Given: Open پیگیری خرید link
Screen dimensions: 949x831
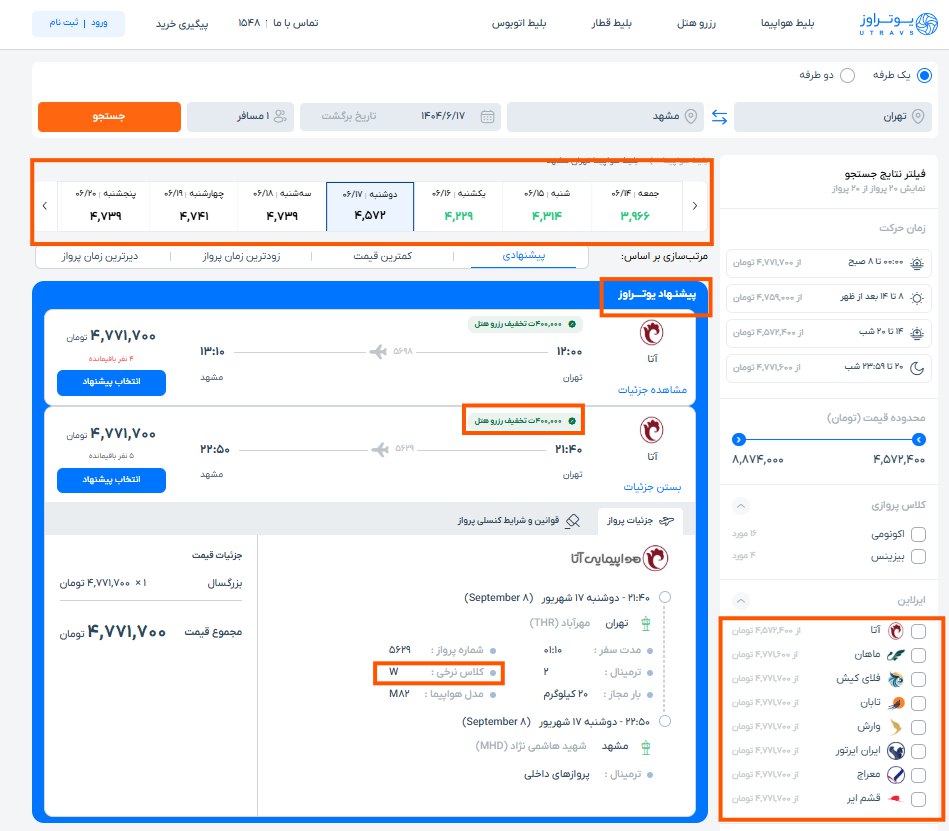Looking at the screenshot, I should pos(182,24).
